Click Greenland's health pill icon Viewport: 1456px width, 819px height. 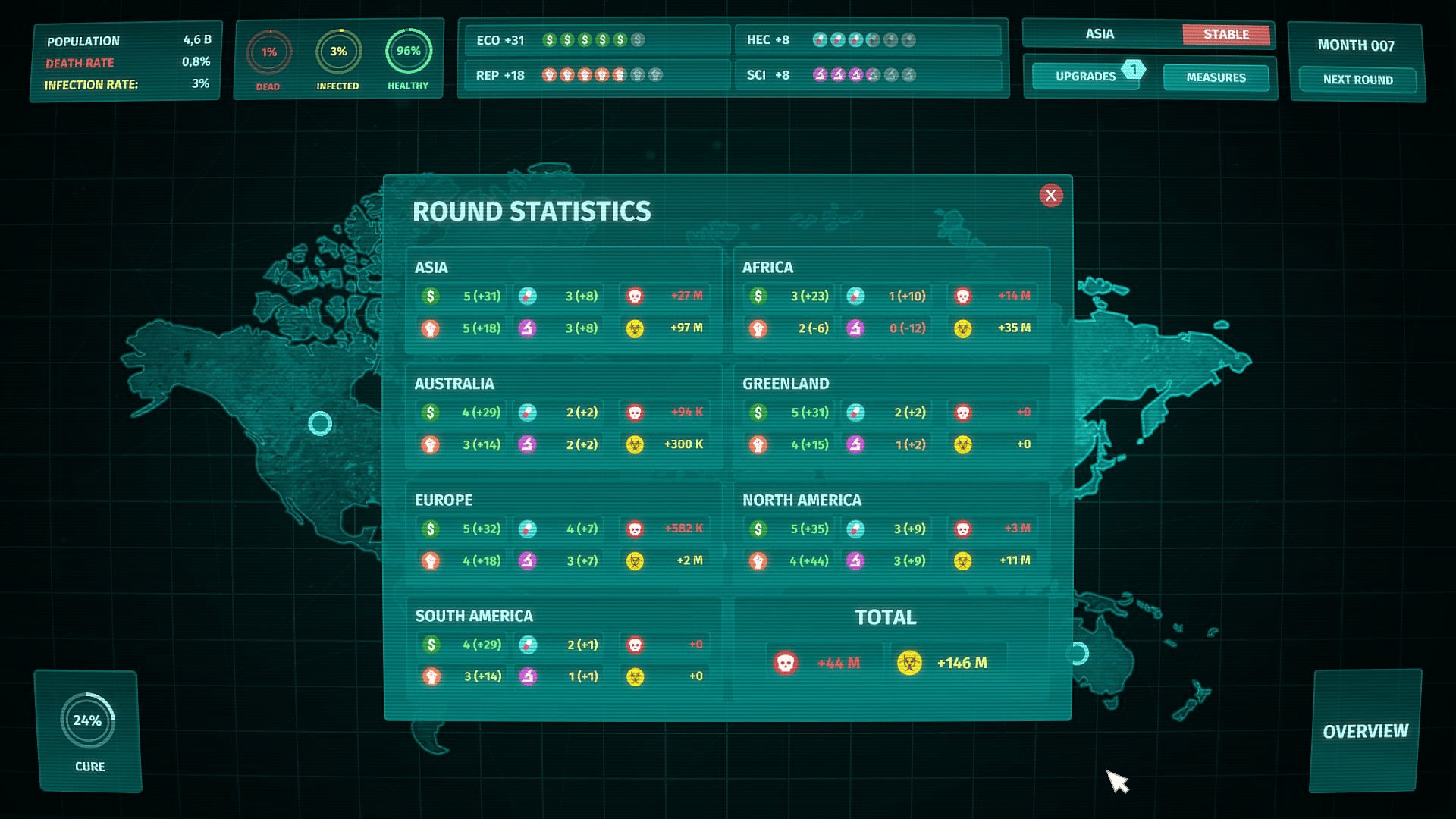tap(855, 413)
